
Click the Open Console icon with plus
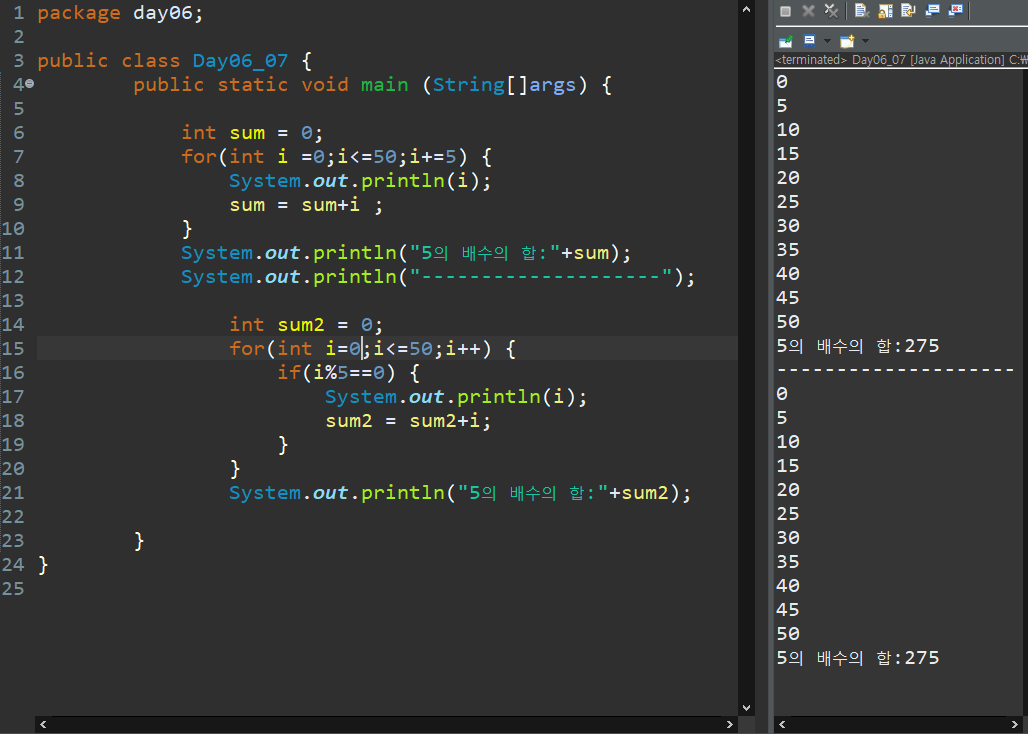pos(847,41)
